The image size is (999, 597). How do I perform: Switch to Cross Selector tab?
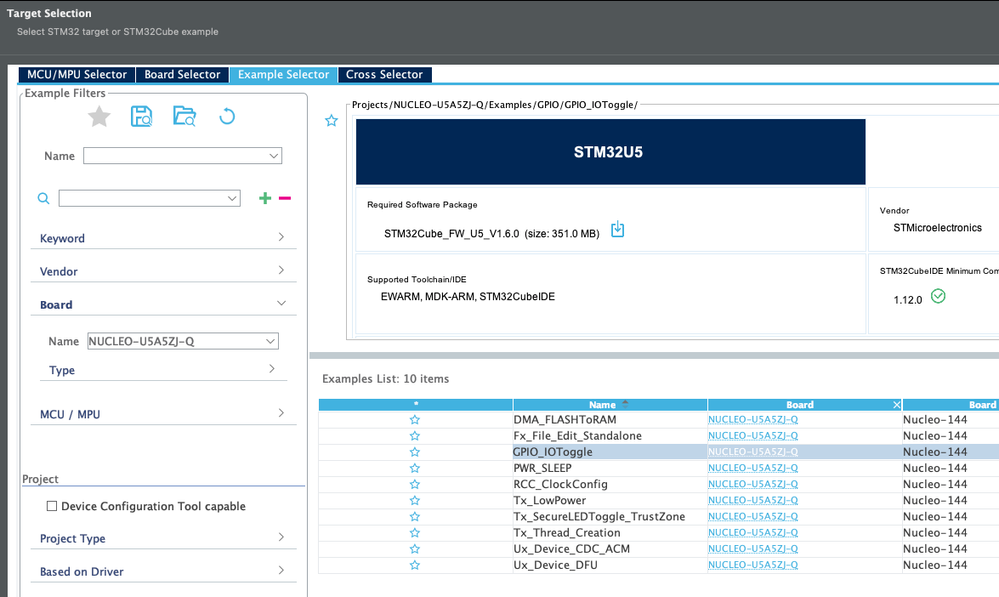pyautogui.click(x=384, y=75)
